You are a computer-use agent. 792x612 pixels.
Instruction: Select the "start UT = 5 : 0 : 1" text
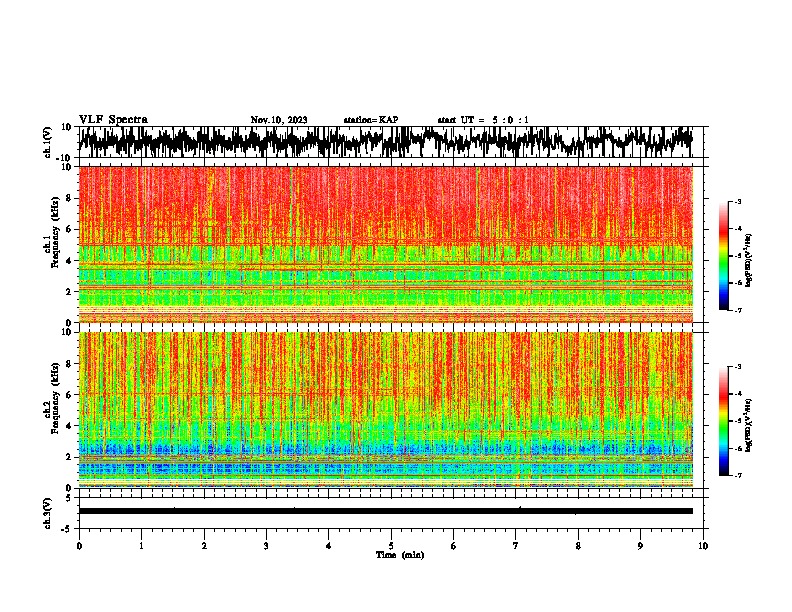tap(483, 120)
